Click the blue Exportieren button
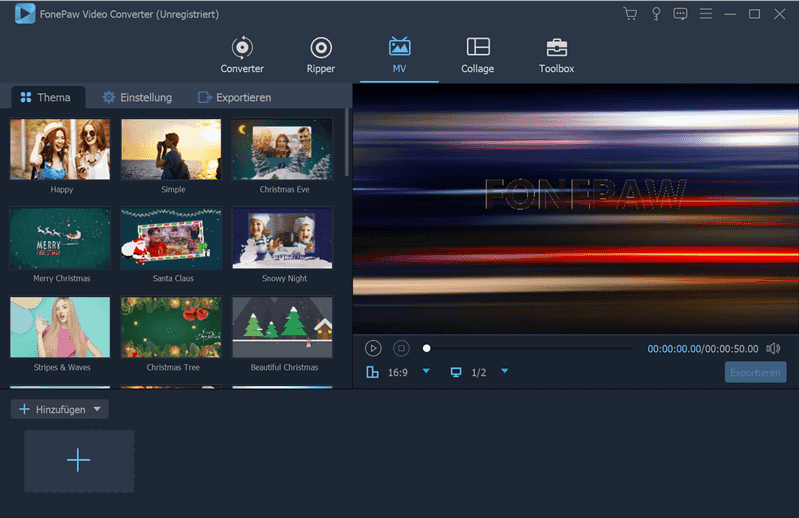Screen dimensions: 799x518 point(755,372)
